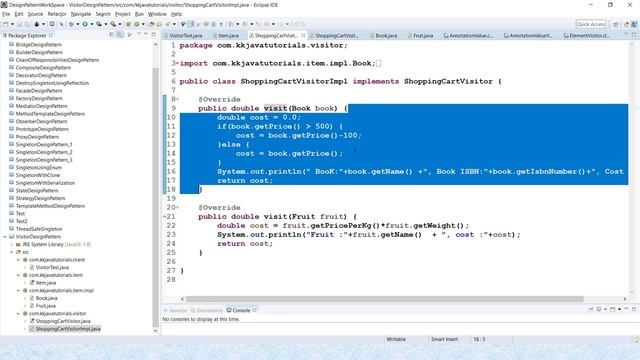Open the Edit menu
The height and width of the screenshot is (360, 640).
(19, 14)
